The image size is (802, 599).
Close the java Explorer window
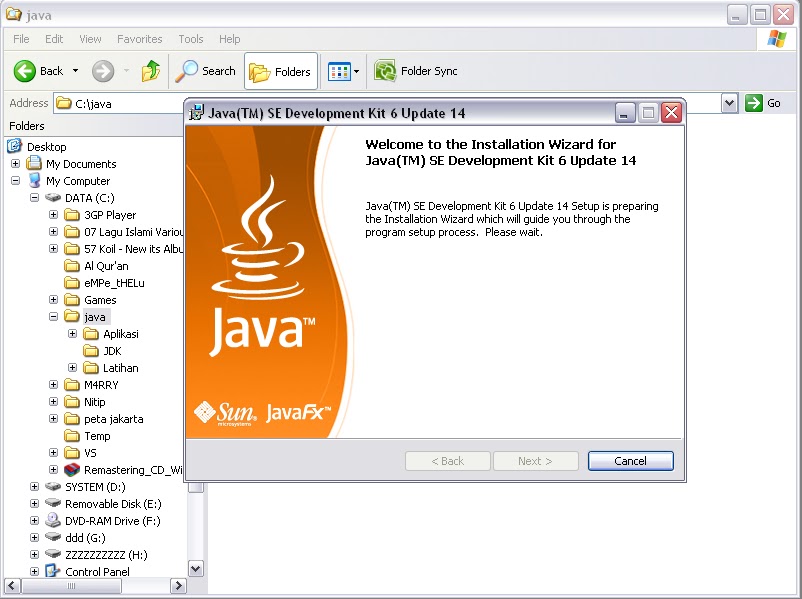pos(784,14)
